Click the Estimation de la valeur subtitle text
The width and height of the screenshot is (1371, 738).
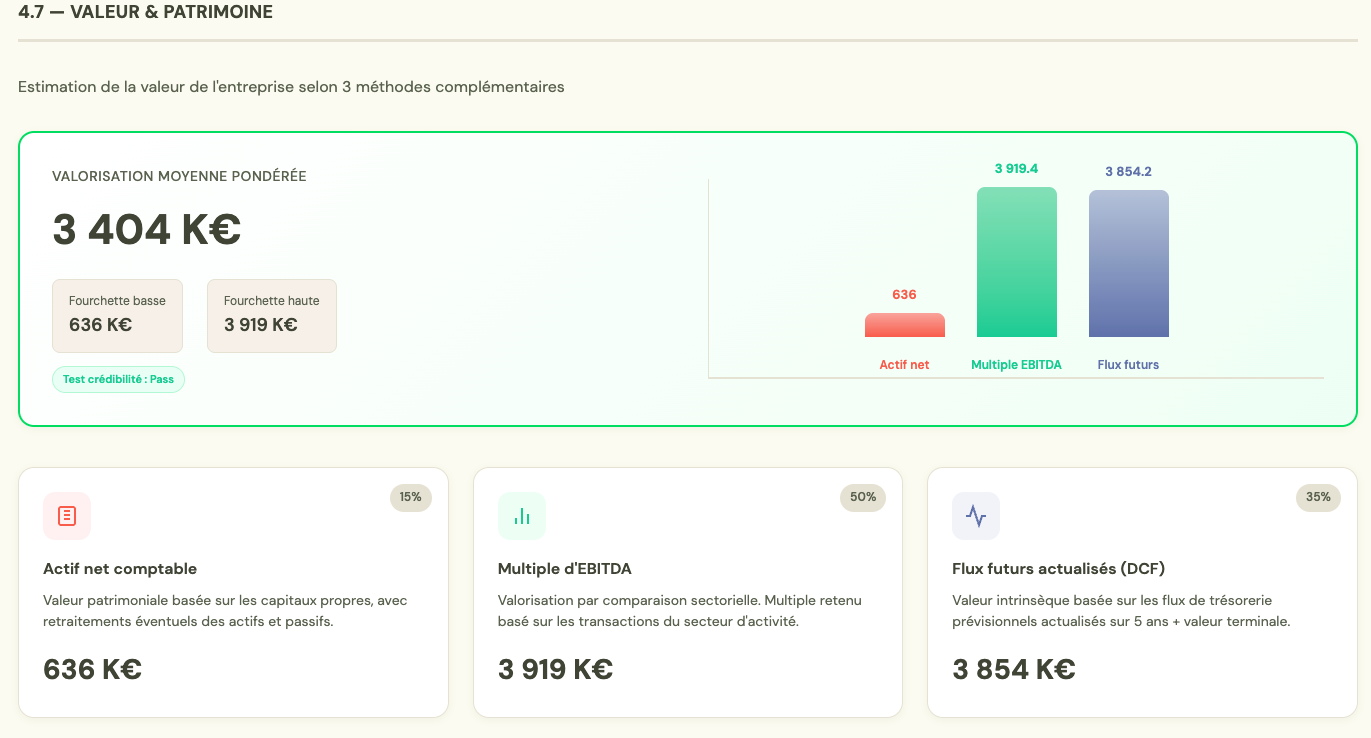[x=291, y=87]
